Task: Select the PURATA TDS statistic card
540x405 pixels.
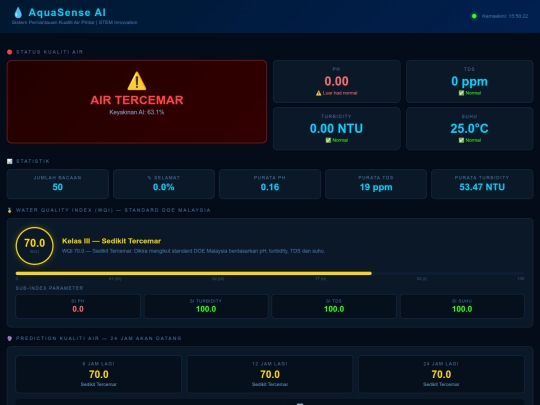Action: coord(376,184)
